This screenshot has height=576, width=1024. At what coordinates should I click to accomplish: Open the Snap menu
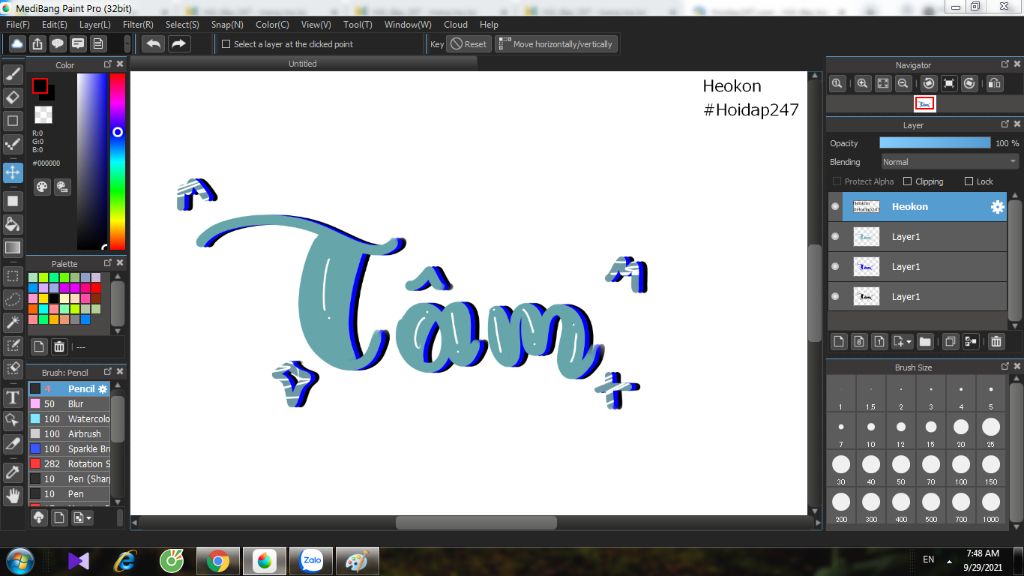point(227,24)
